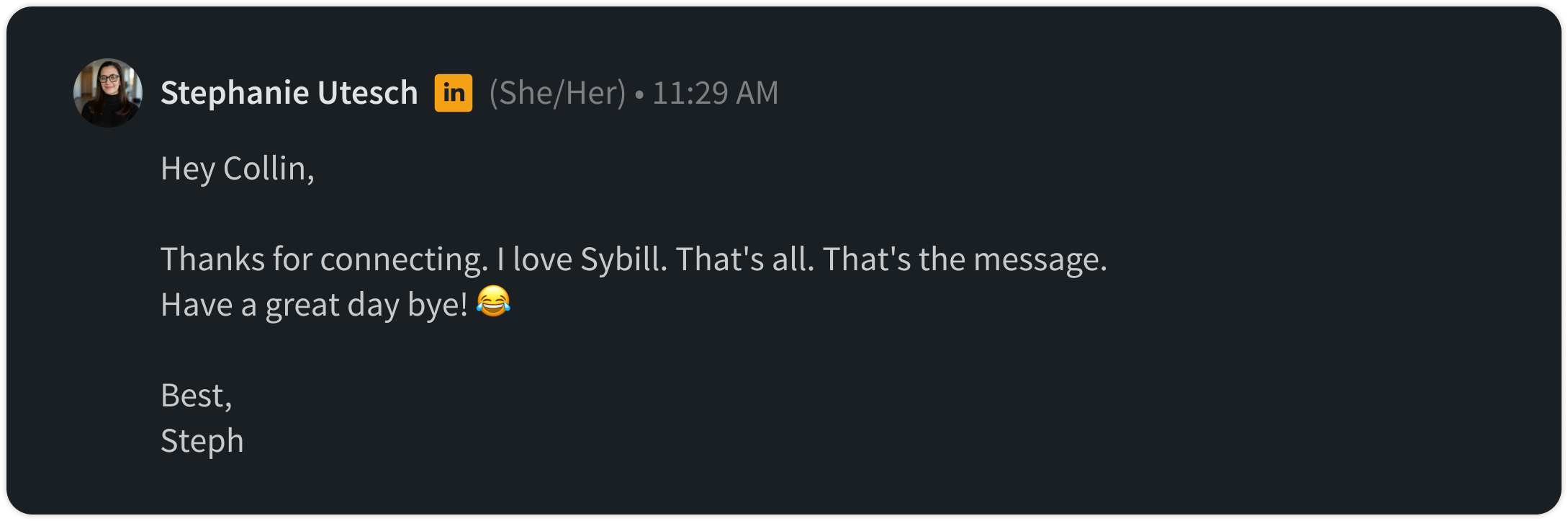Click the "Hey Collin," greeting line
Viewport: 1568px width, 521px height.
(238, 169)
